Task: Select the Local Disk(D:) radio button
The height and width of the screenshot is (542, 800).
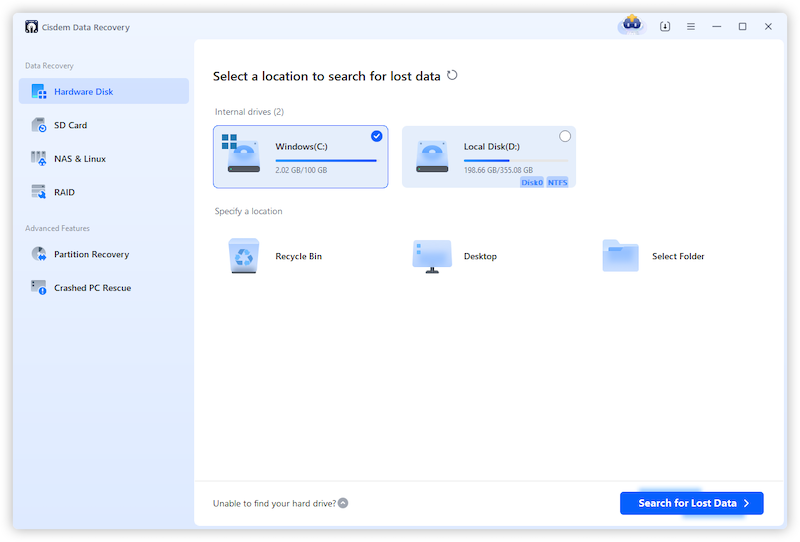Action: [565, 136]
